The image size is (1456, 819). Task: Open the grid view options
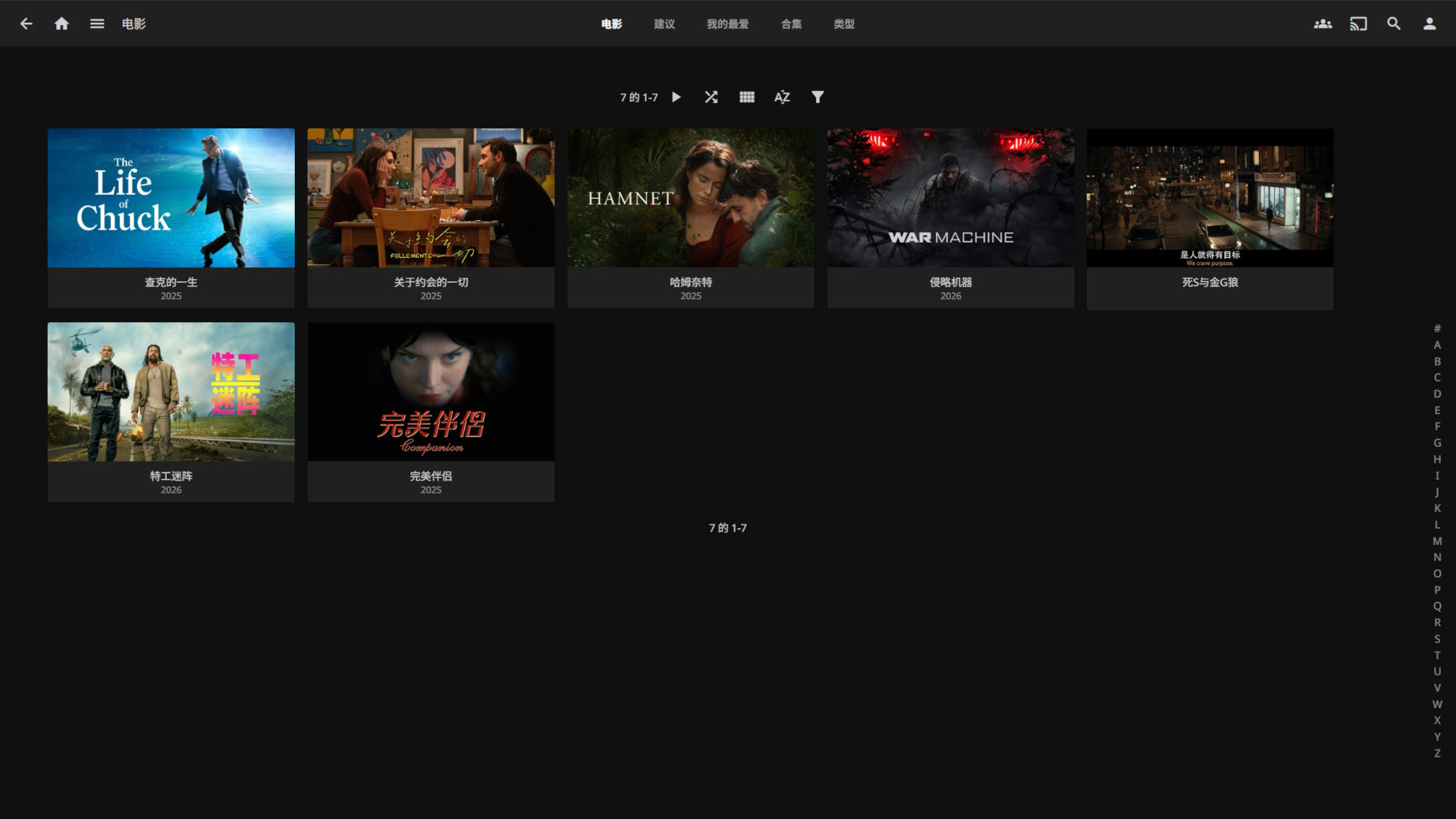(747, 97)
